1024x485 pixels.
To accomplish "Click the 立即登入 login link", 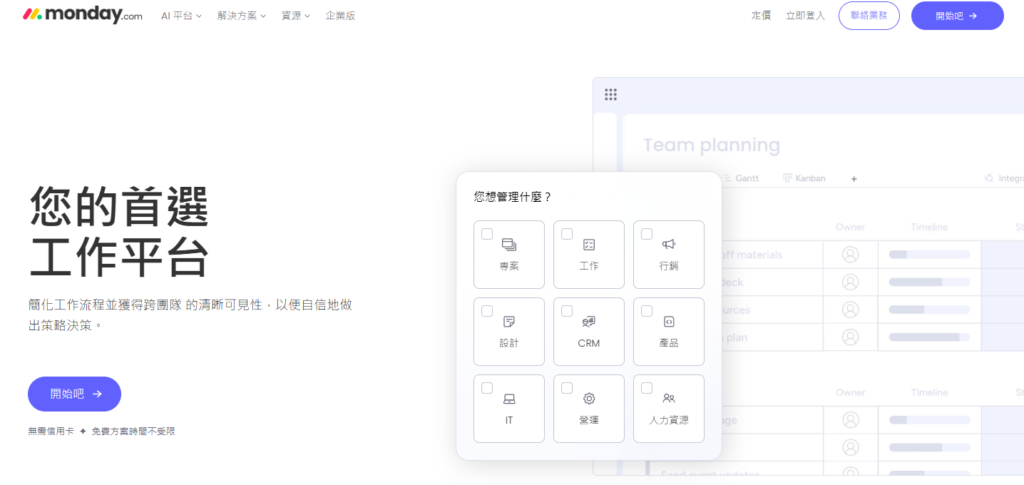I will pos(805,16).
